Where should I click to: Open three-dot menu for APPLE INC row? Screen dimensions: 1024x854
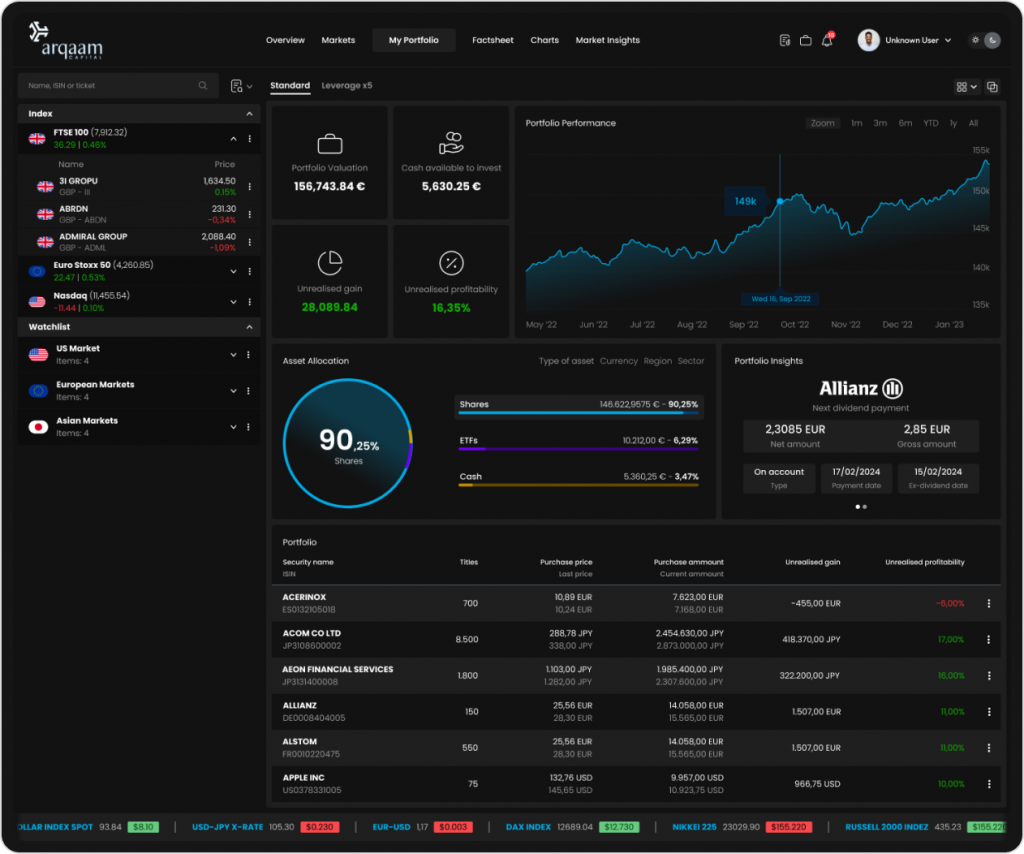point(989,784)
